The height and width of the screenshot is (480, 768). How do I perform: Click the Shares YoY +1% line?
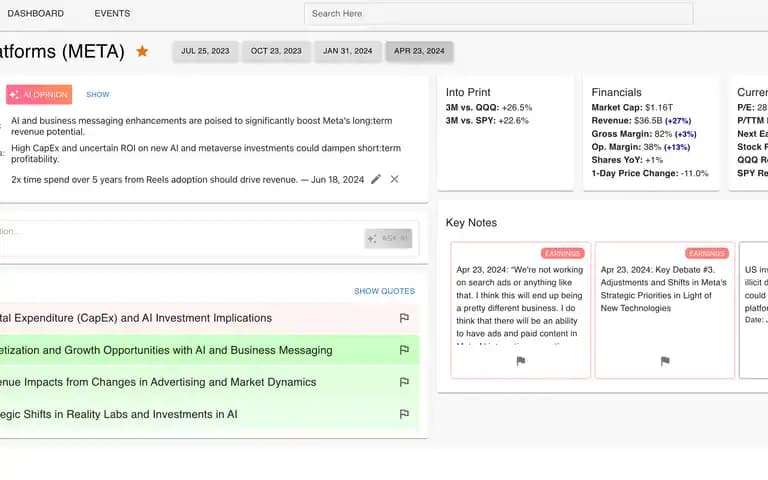coord(627,160)
